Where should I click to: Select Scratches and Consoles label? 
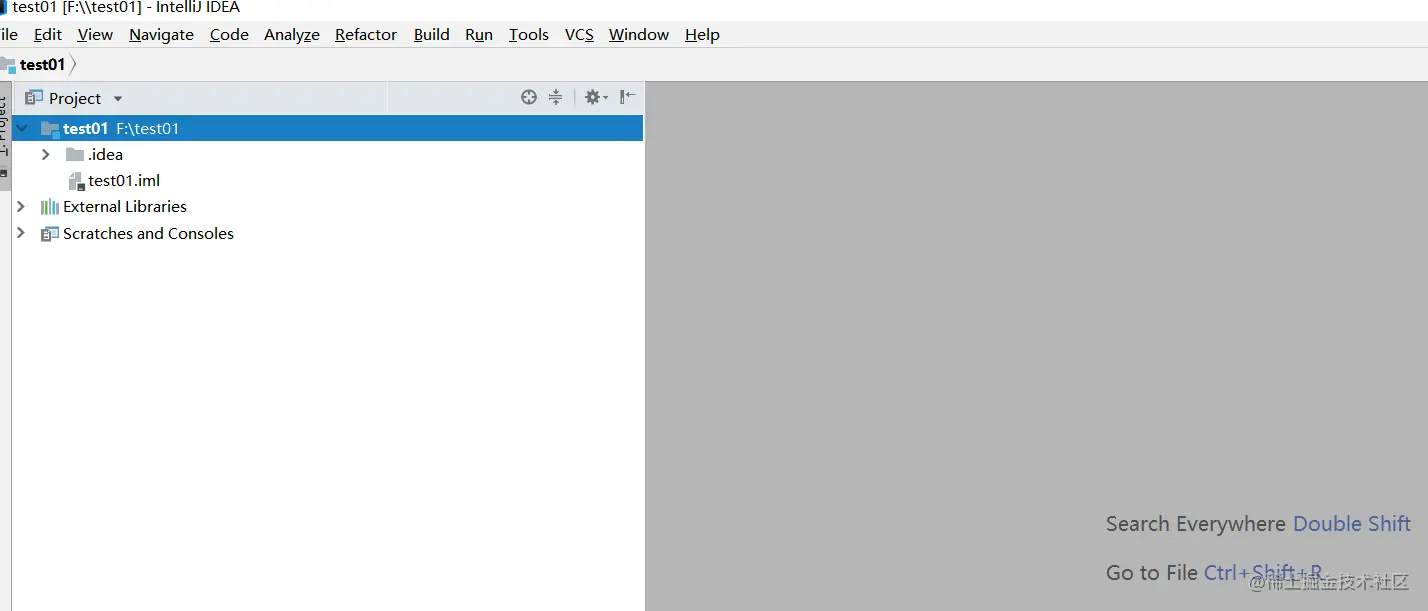pos(148,234)
